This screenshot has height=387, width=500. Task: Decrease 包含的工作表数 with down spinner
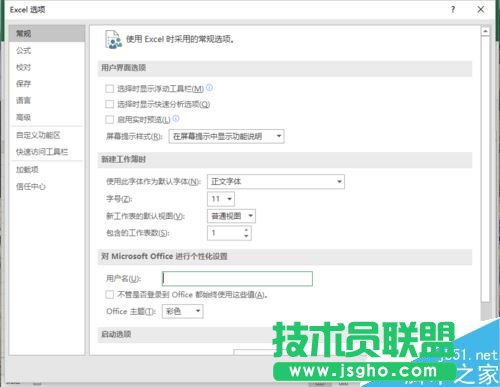(246, 236)
